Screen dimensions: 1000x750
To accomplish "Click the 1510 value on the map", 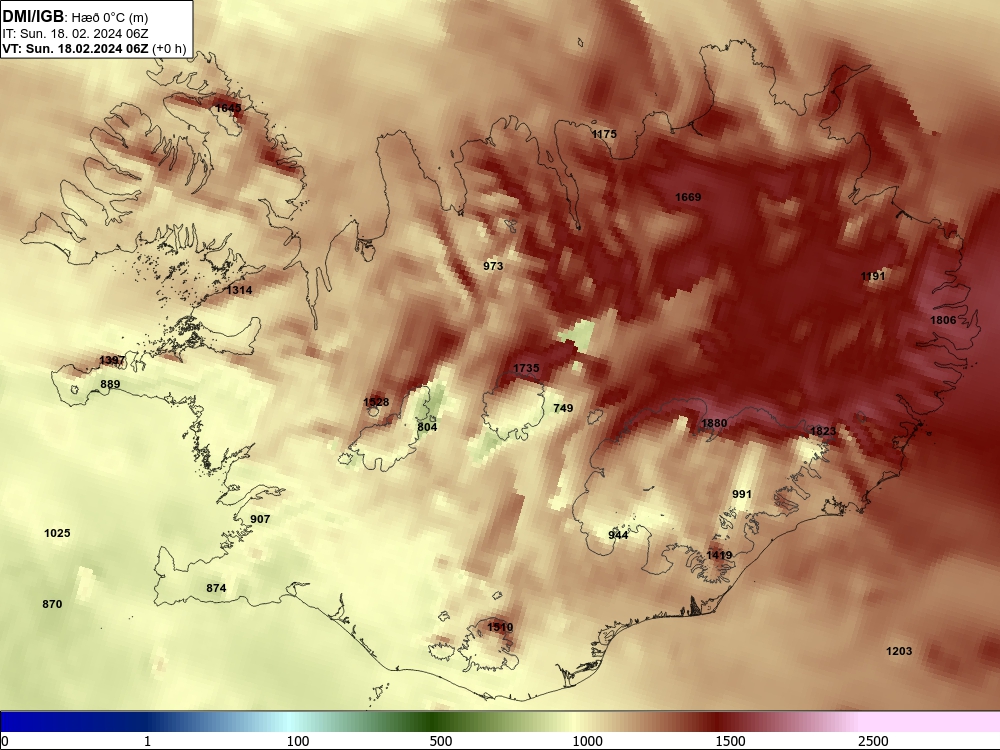I will [500, 627].
